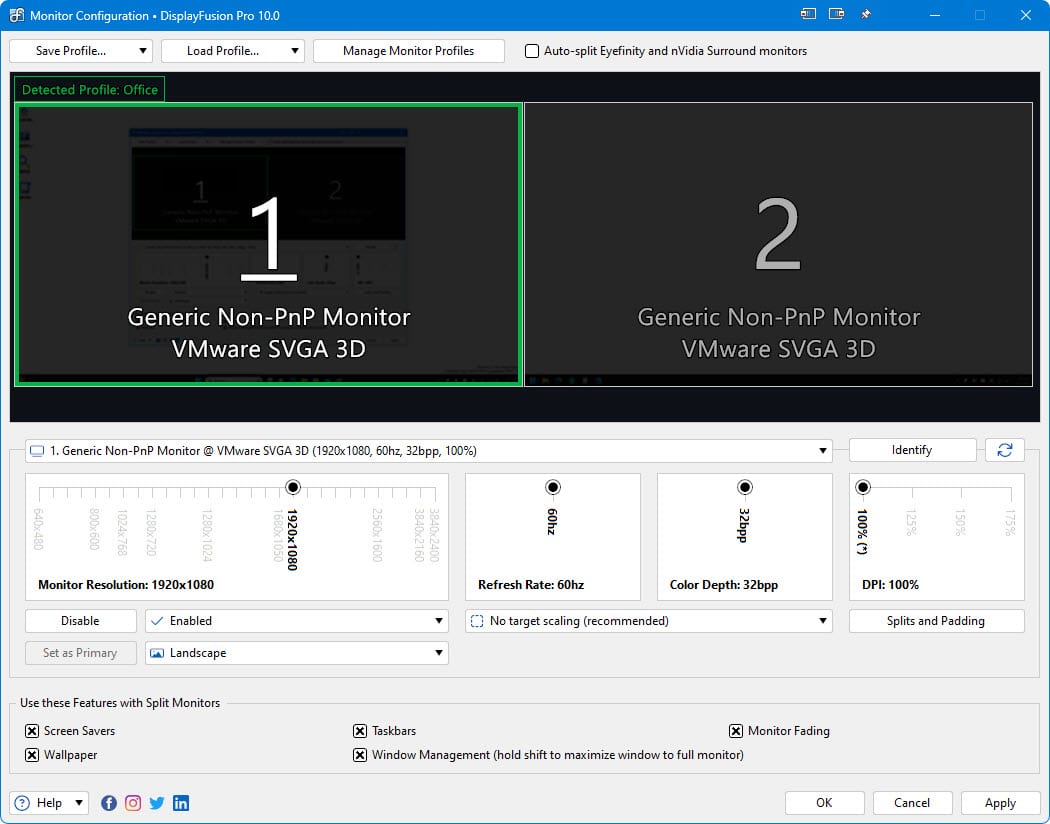Open the Instagram icon link
The height and width of the screenshot is (824, 1050).
click(133, 803)
